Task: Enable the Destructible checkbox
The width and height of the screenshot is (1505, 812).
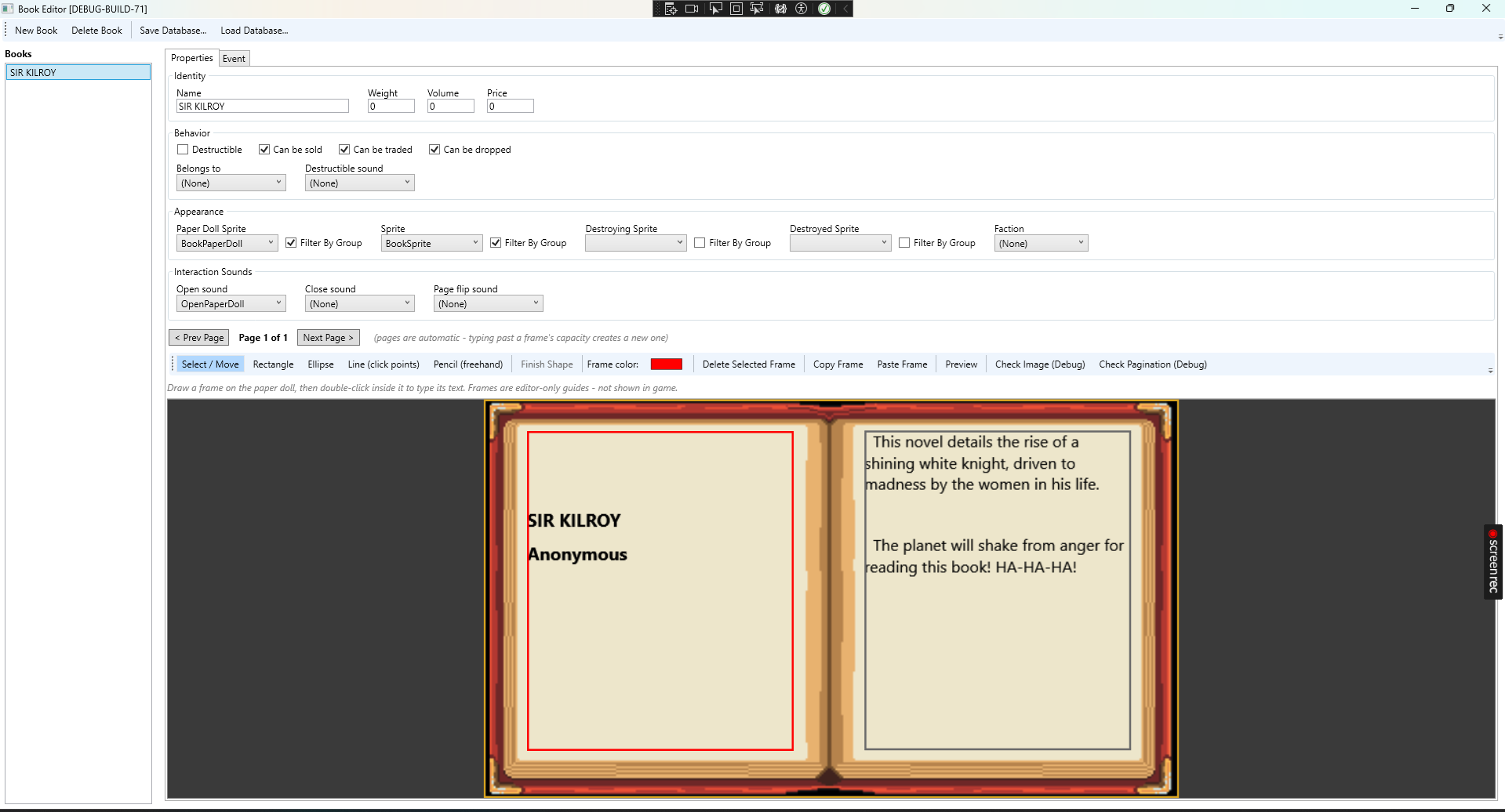Action: (x=183, y=150)
